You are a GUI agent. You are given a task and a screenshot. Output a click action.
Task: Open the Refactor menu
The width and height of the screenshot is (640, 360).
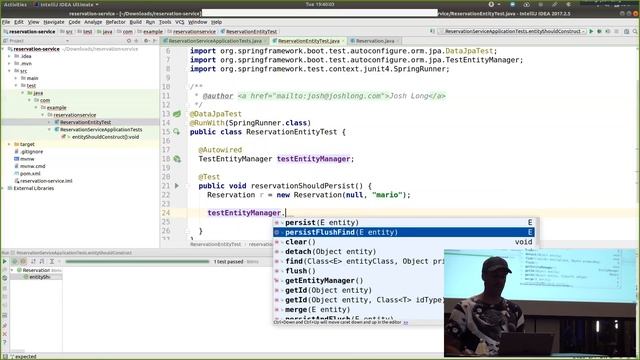pos(116,22)
